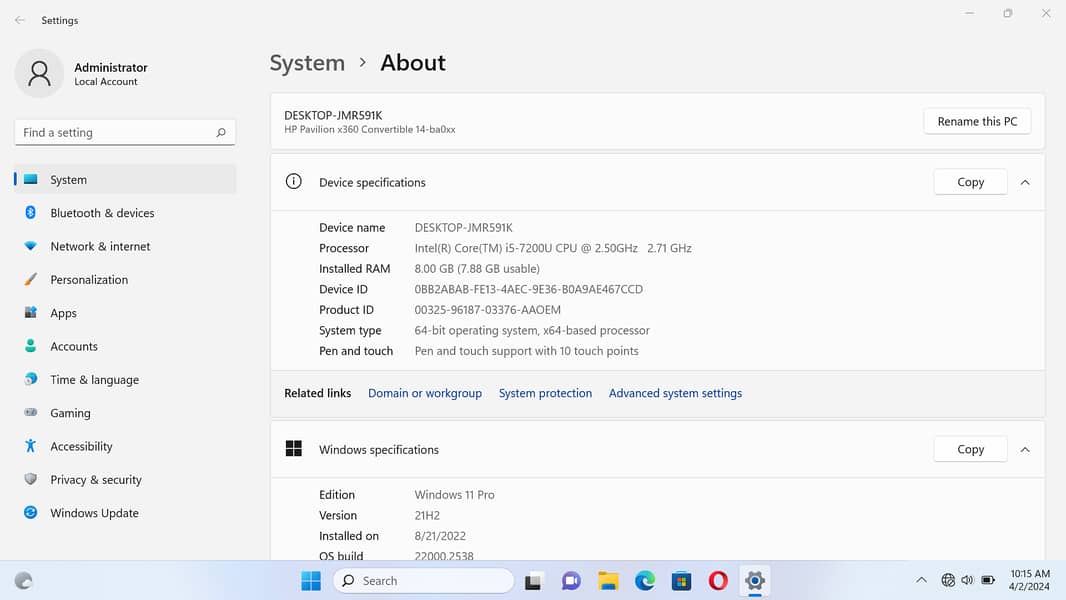Image resolution: width=1066 pixels, height=600 pixels.
Task: Click the Windows Start button
Action: pyautogui.click(x=311, y=581)
